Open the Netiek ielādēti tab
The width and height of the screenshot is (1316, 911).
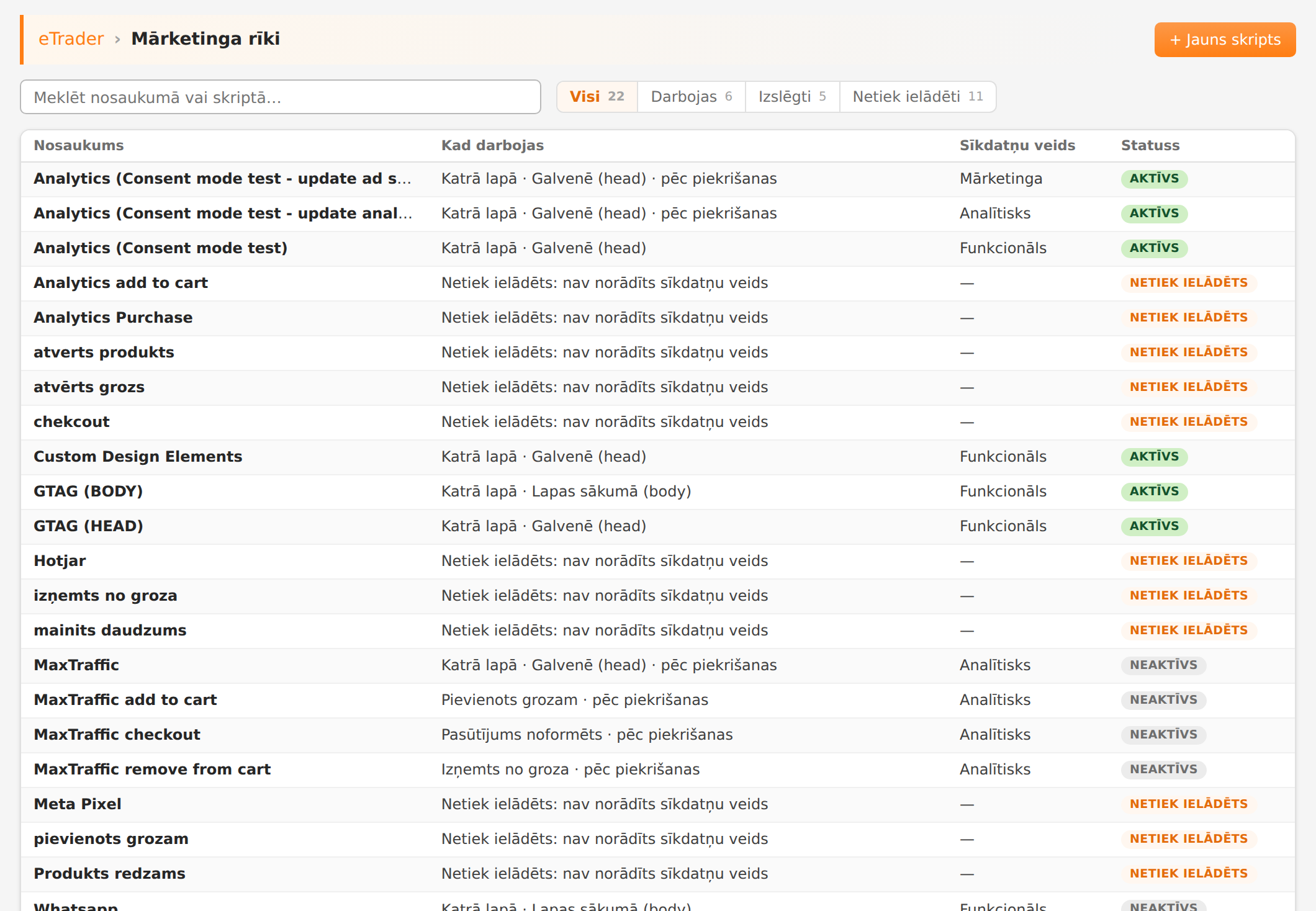[917, 97]
